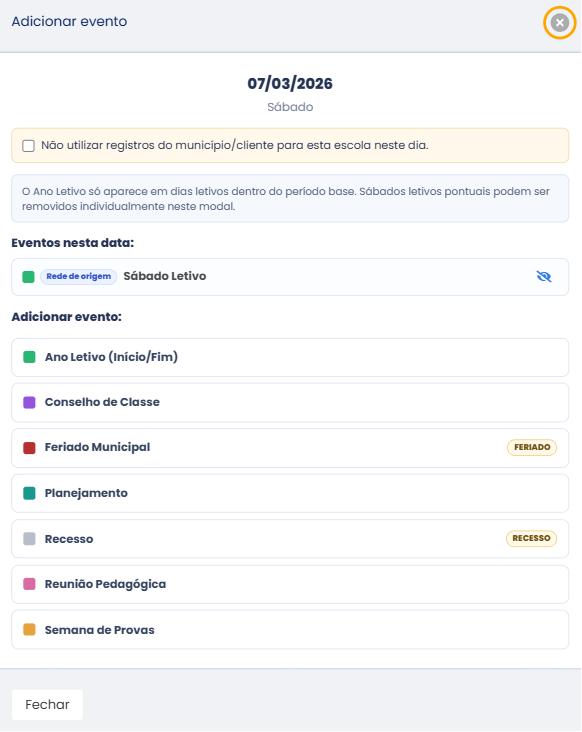This screenshot has width=582, height=732.
Task: Click the RECESSO badge tag
Action: [x=531, y=538]
